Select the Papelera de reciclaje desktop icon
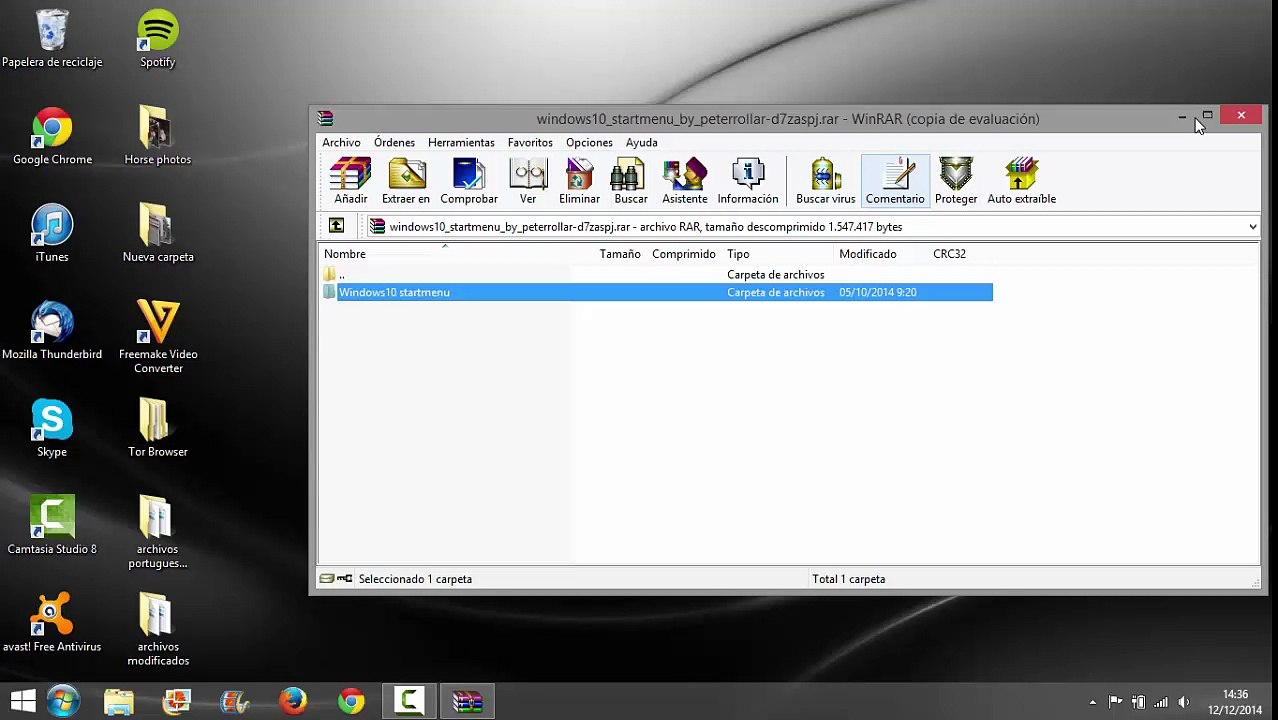Screen dimensions: 1278x720 [x=52, y=38]
